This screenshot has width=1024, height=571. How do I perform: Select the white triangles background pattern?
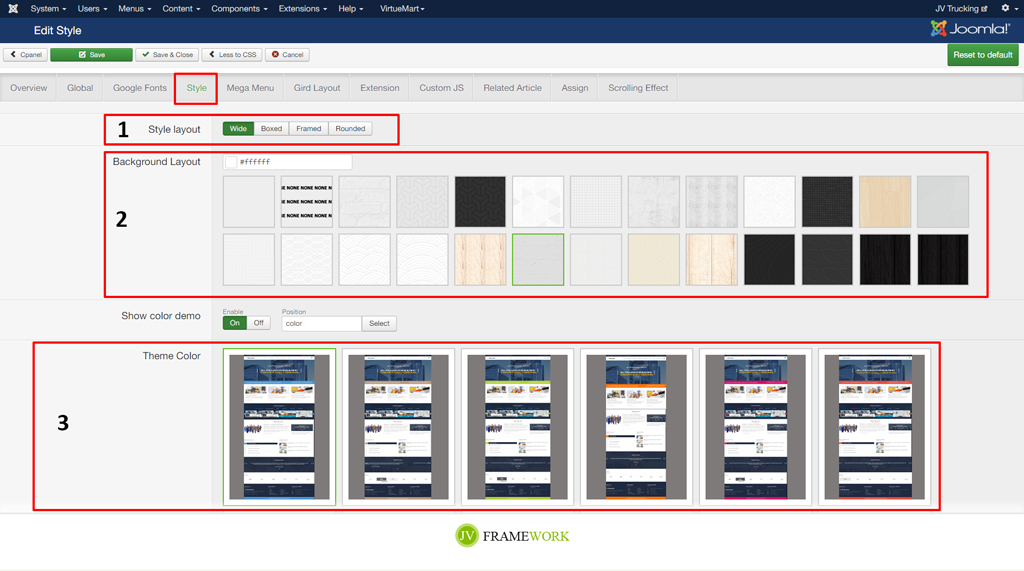pos(538,202)
